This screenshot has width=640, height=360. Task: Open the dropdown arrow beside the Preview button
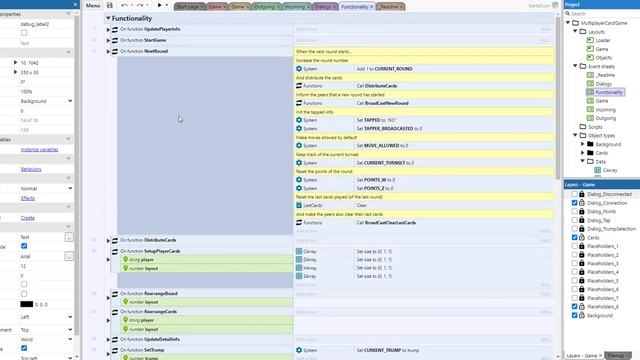point(167,5)
